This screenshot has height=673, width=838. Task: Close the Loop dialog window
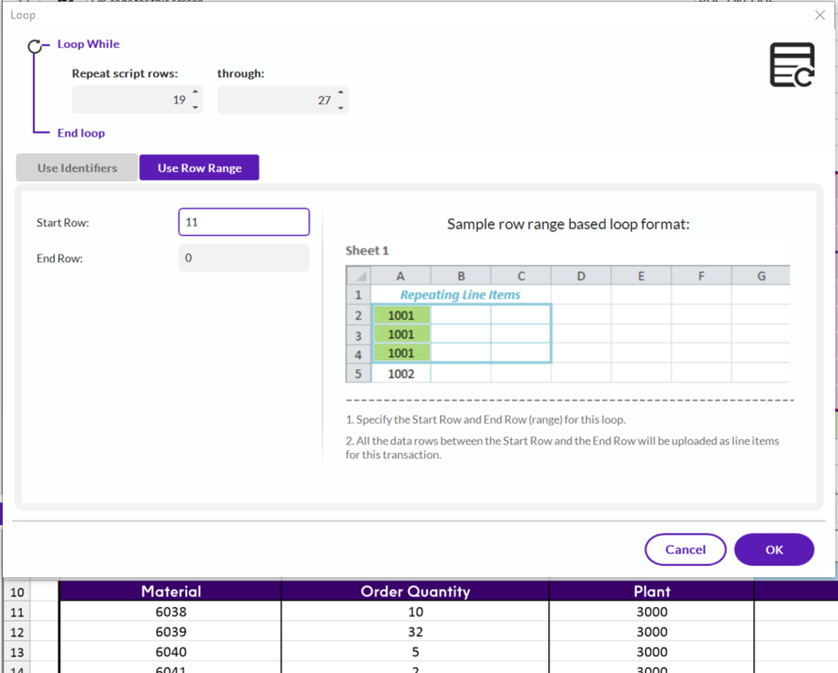click(820, 15)
